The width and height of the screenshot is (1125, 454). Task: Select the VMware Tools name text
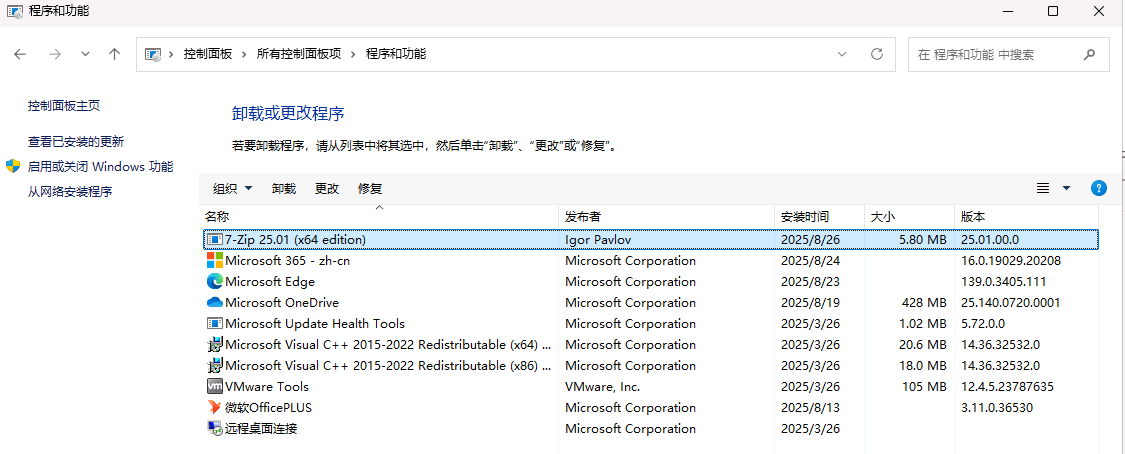pos(267,387)
